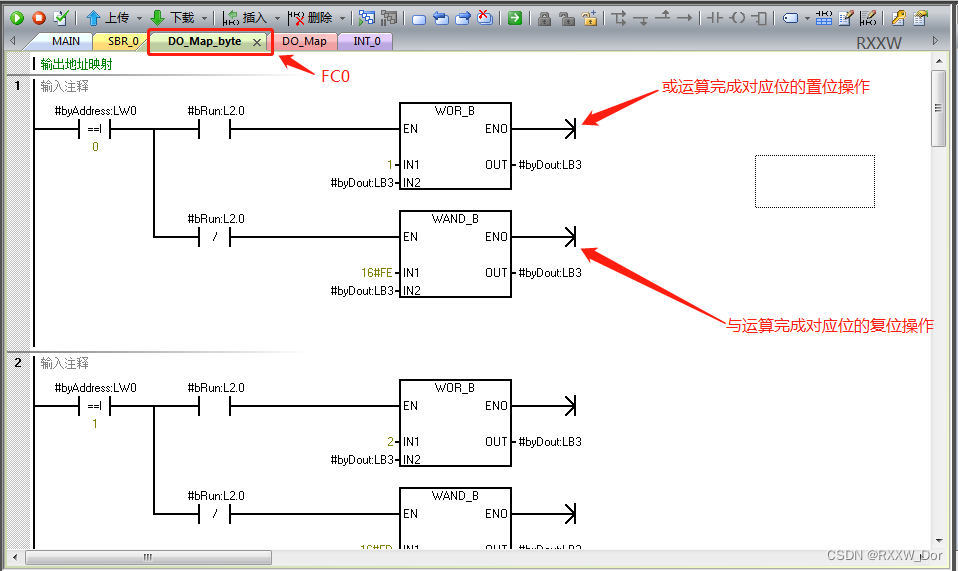Image resolution: width=958 pixels, height=571 pixels.
Task: Click the upload (上传) button
Action: click(x=108, y=18)
